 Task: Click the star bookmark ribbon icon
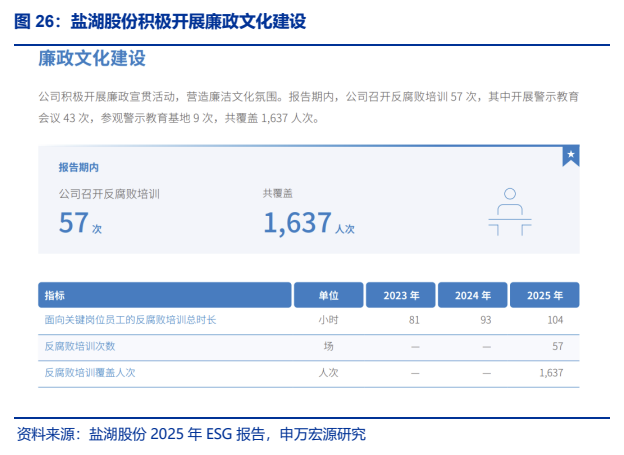[x=571, y=156]
